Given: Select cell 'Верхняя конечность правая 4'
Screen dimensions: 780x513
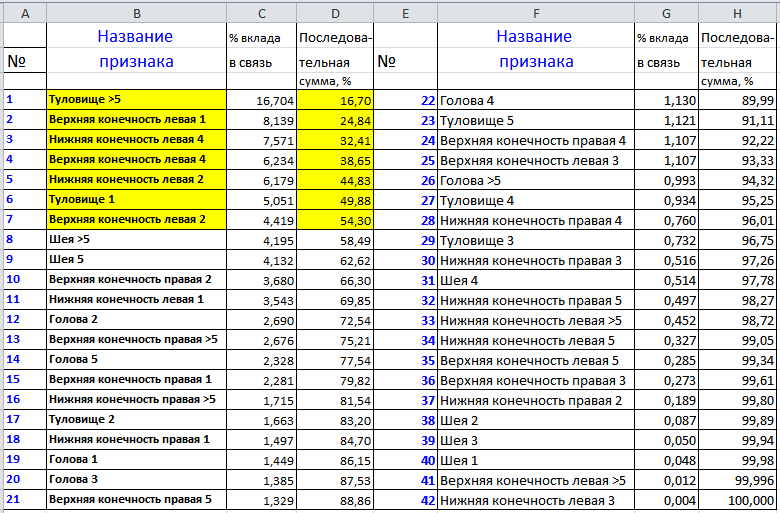Looking at the screenshot, I should [536, 140].
